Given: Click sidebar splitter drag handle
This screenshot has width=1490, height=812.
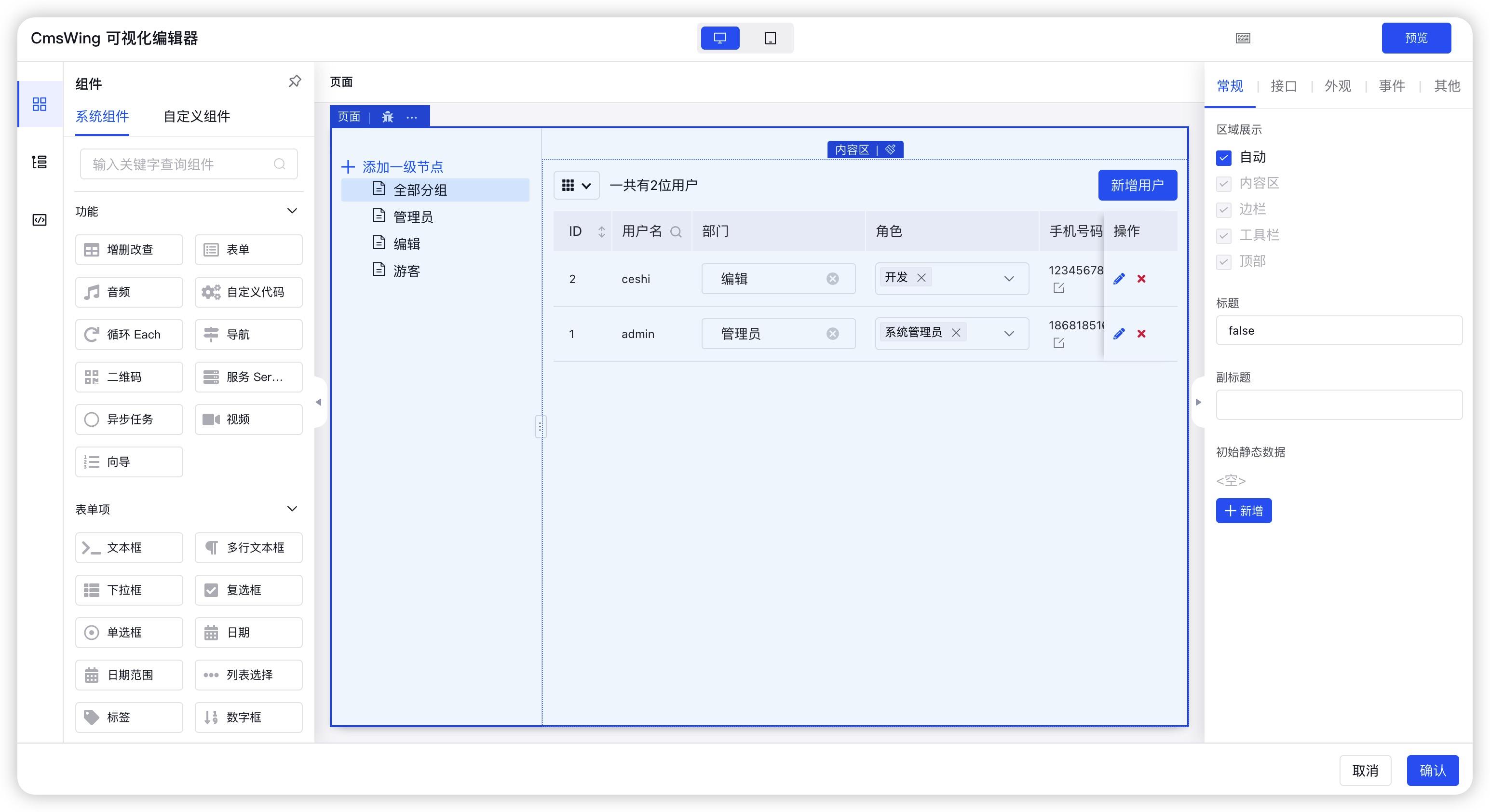Looking at the screenshot, I should click(x=540, y=427).
